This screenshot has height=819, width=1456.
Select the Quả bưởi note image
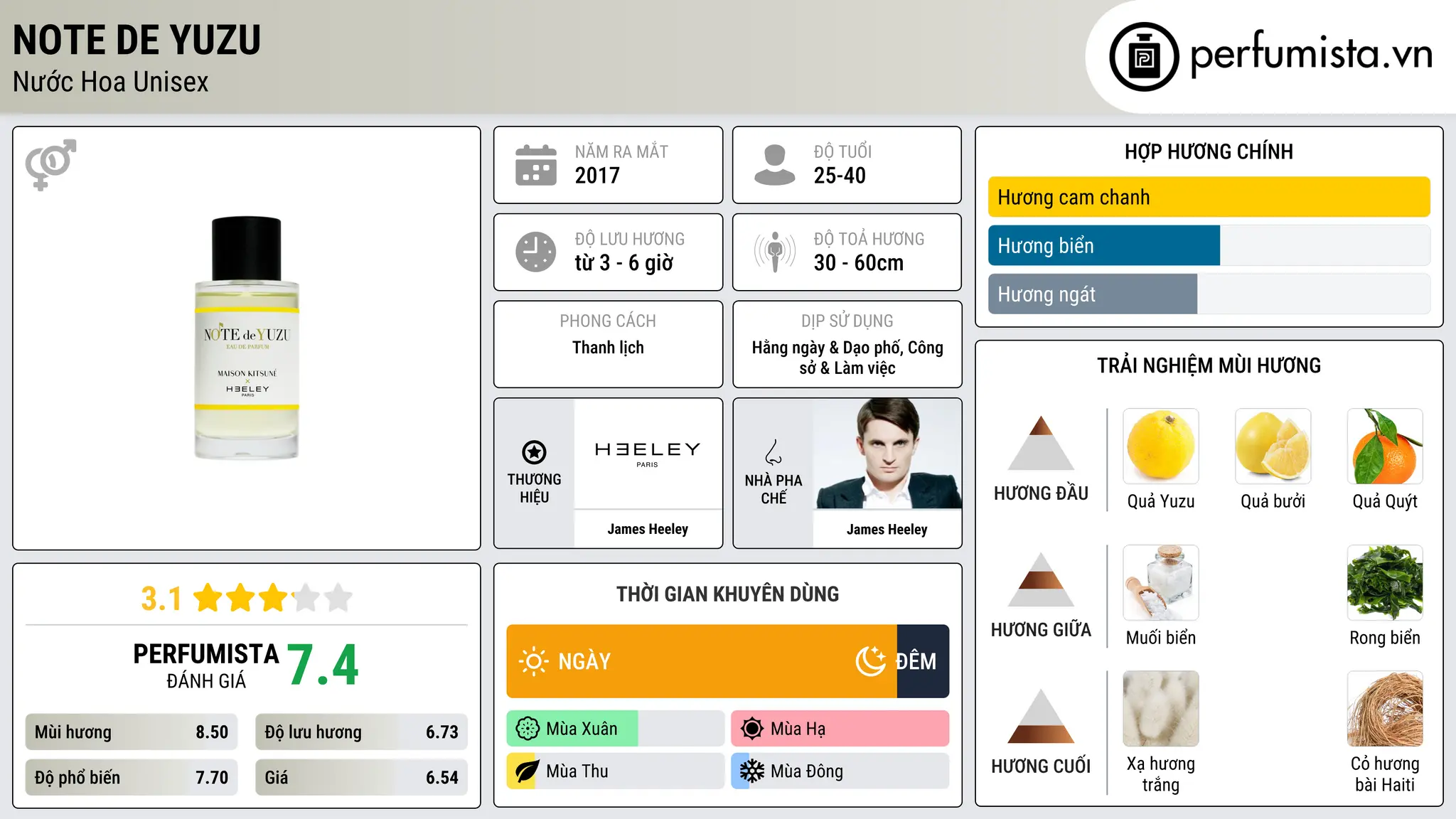click(x=1273, y=446)
